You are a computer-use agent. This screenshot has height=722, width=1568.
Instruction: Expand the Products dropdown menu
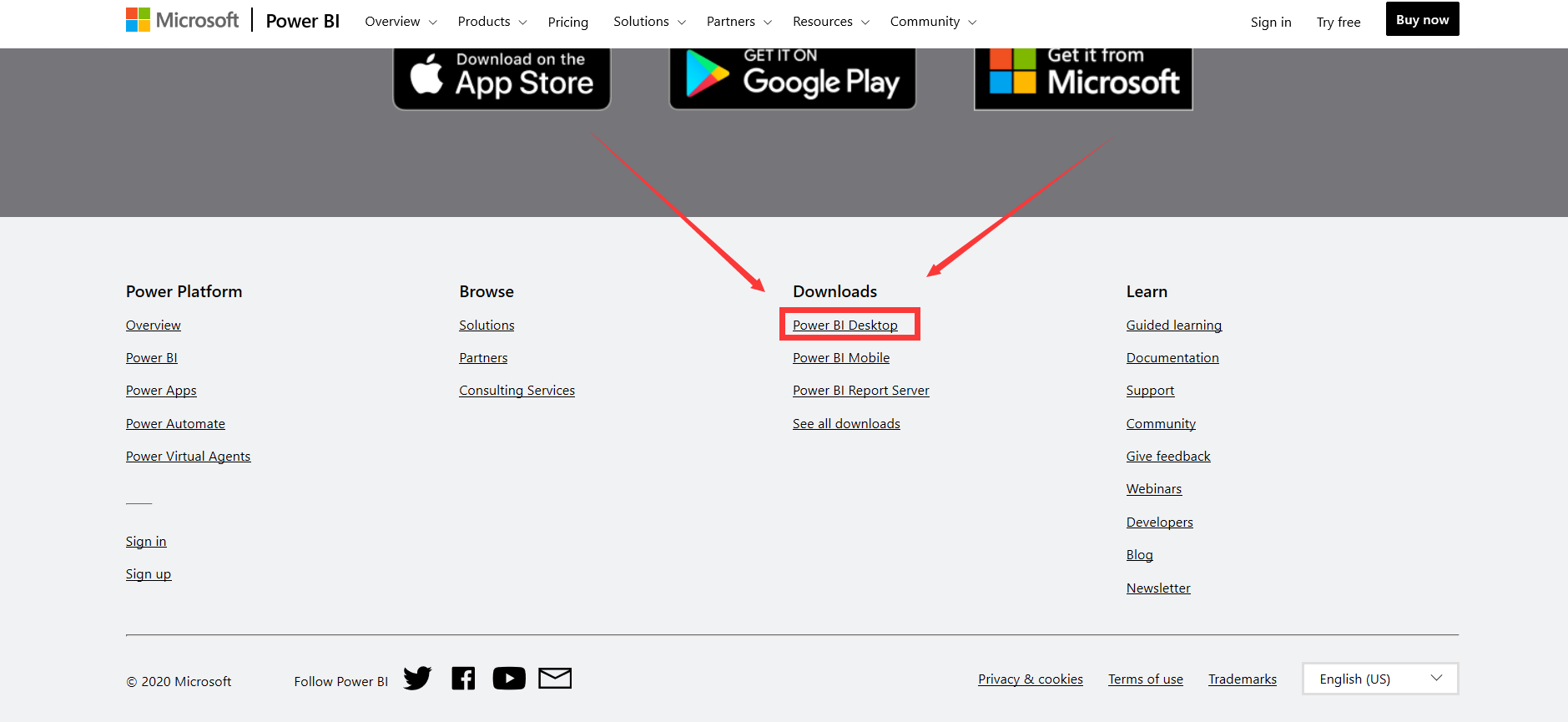click(x=492, y=22)
